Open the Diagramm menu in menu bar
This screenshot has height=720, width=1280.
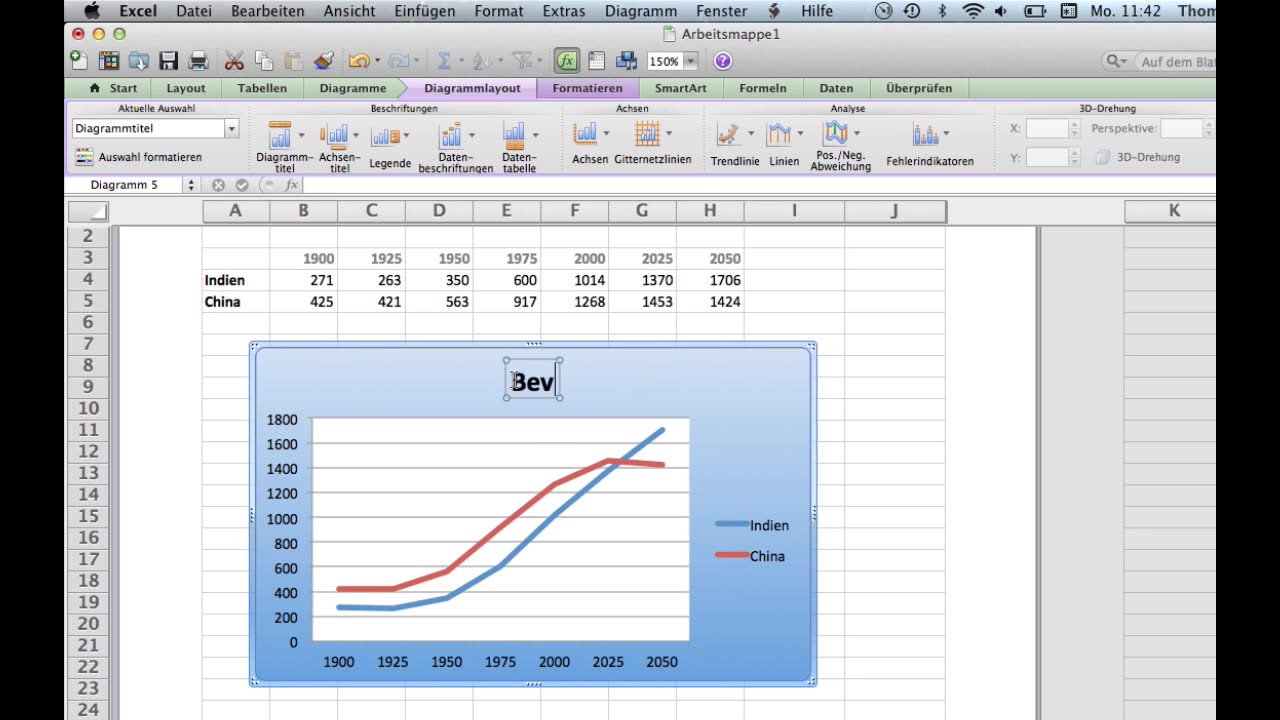[x=640, y=11]
